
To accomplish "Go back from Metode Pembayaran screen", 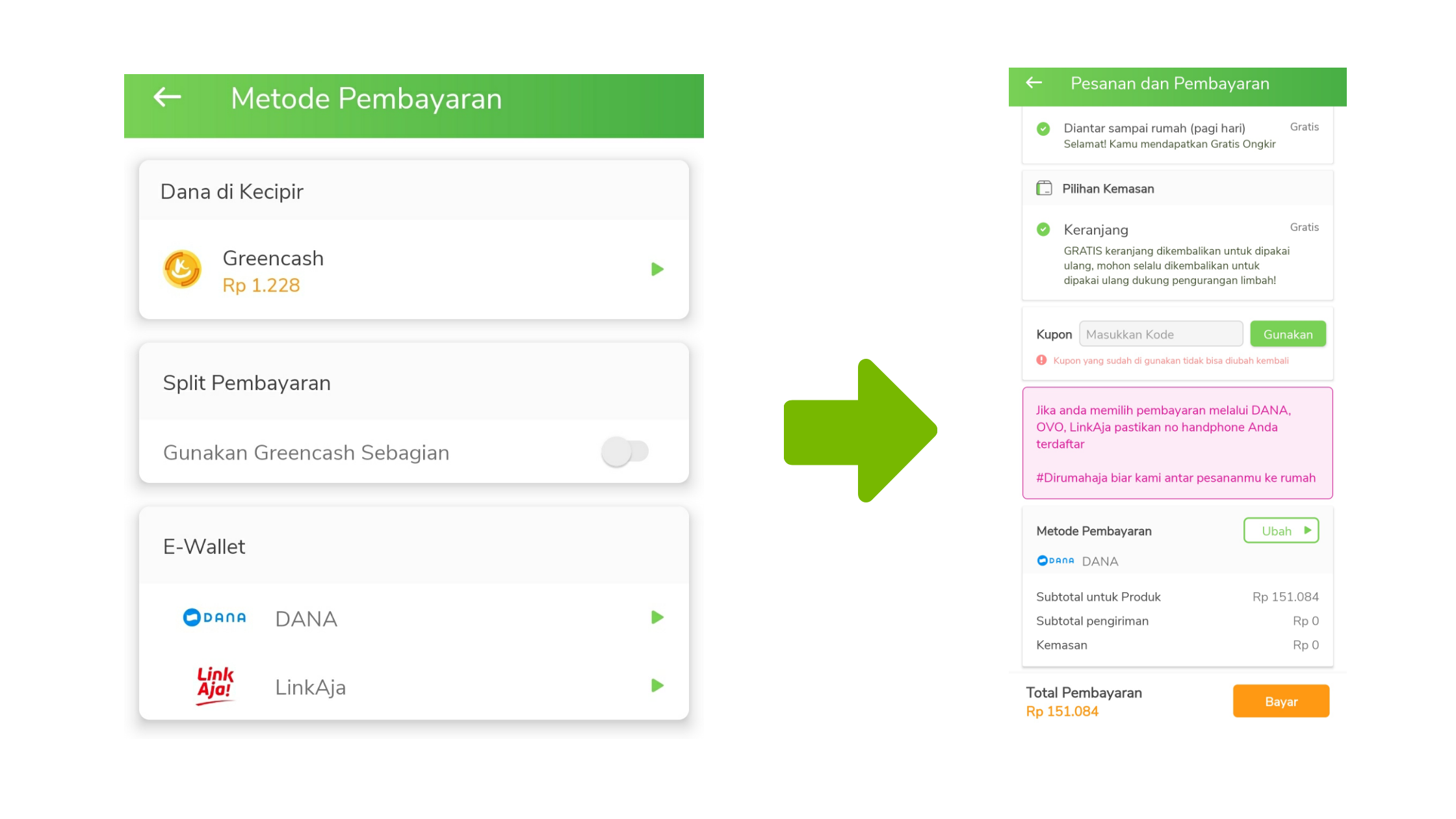I will pyautogui.click(x=167, y=97).
